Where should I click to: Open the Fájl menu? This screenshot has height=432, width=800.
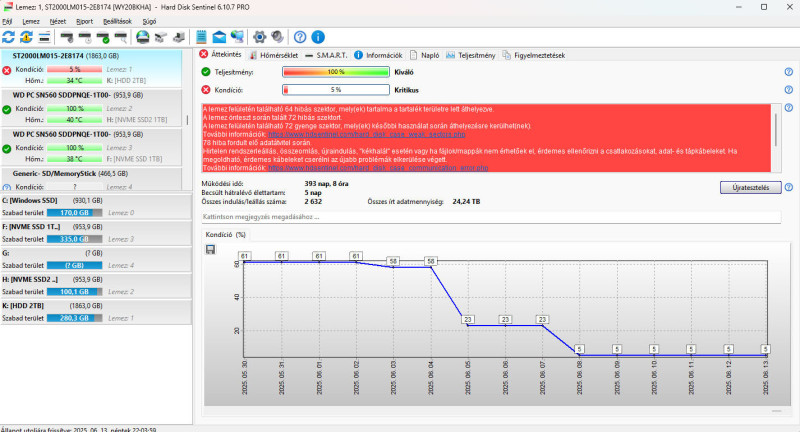click(x=7, y=21)
